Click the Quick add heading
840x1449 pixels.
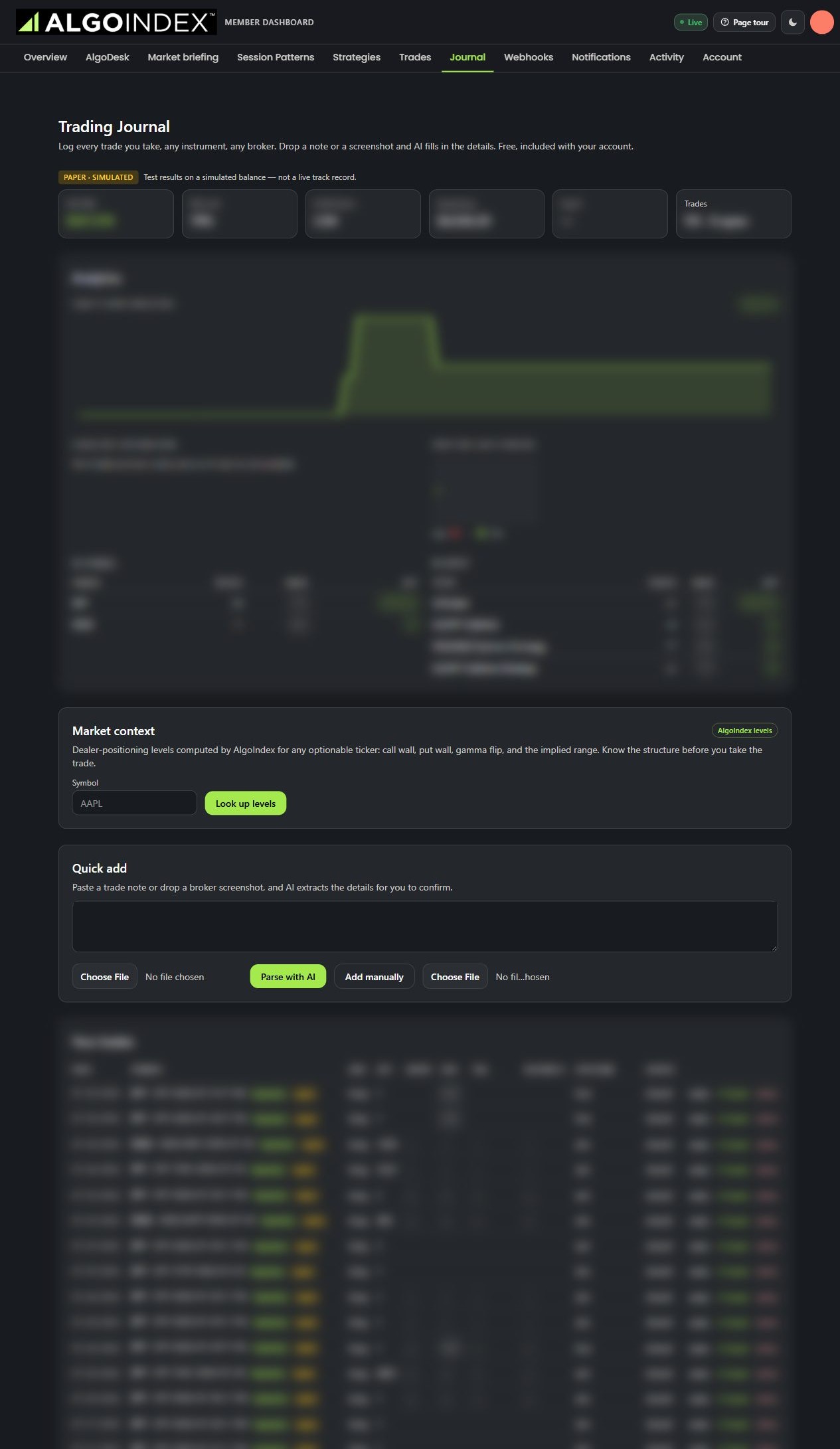pos(100,869)
